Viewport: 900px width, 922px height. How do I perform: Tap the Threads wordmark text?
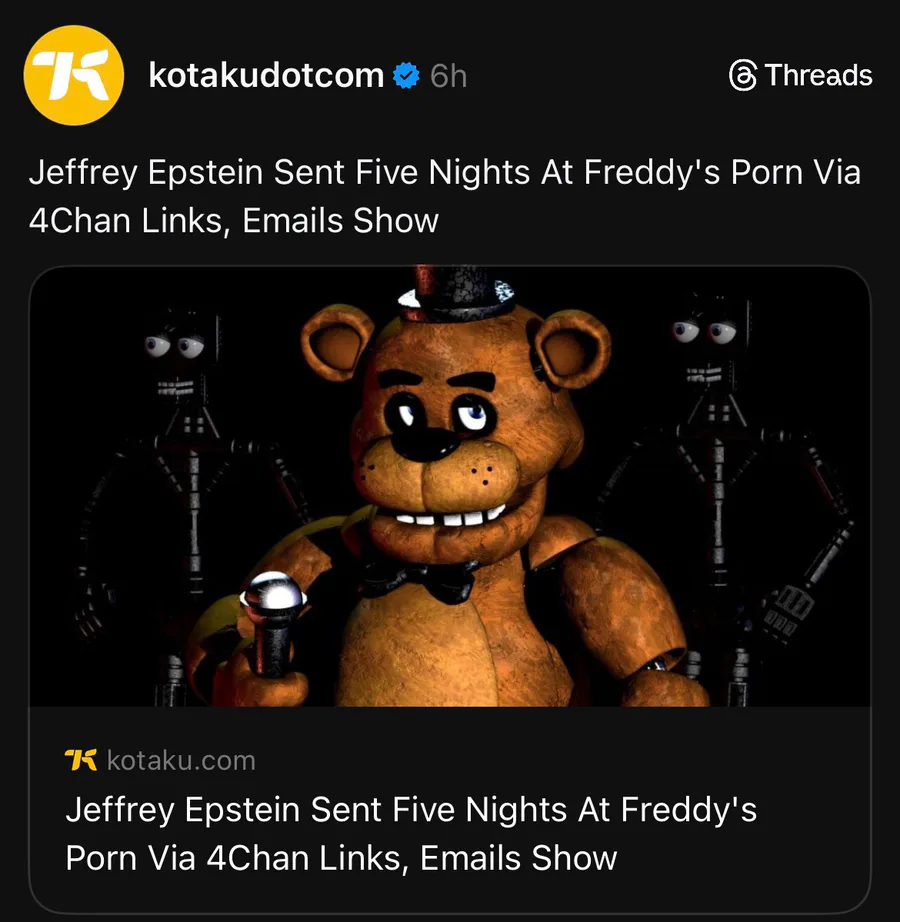pyautogui.click(x=818, y=76)
